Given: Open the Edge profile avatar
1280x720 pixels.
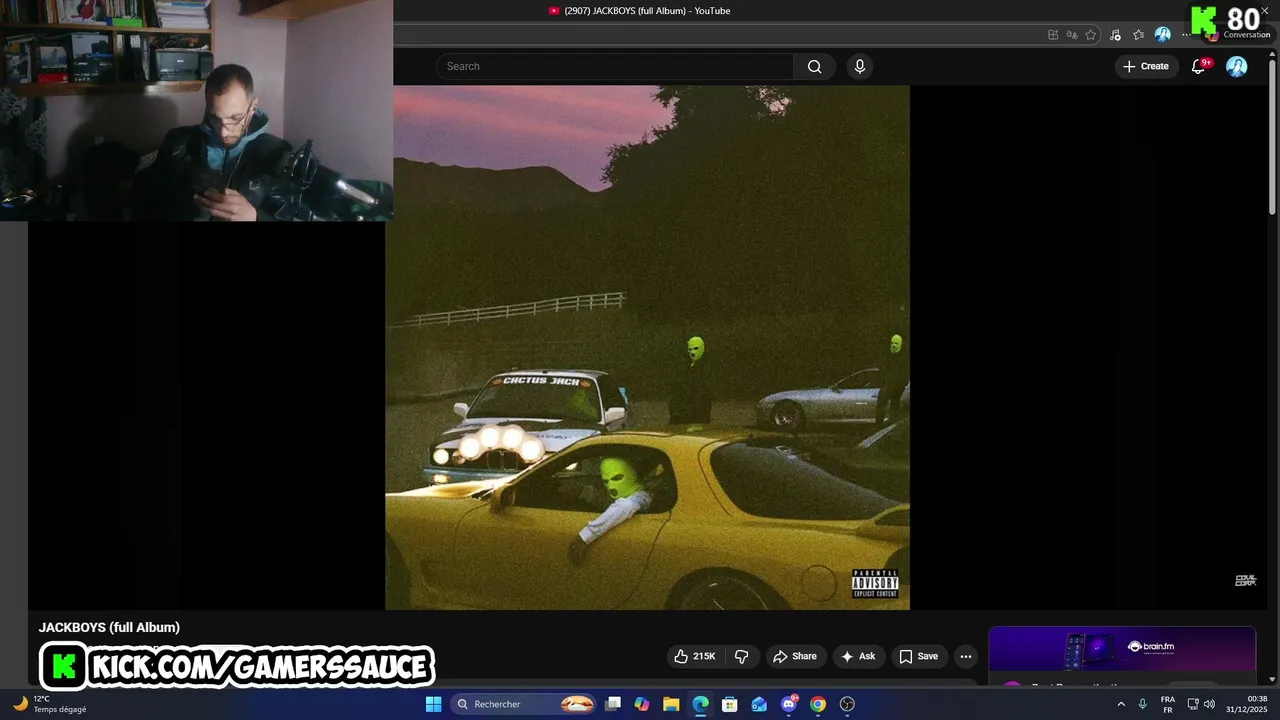Looking at the screenshot, I should point(1163,35).
